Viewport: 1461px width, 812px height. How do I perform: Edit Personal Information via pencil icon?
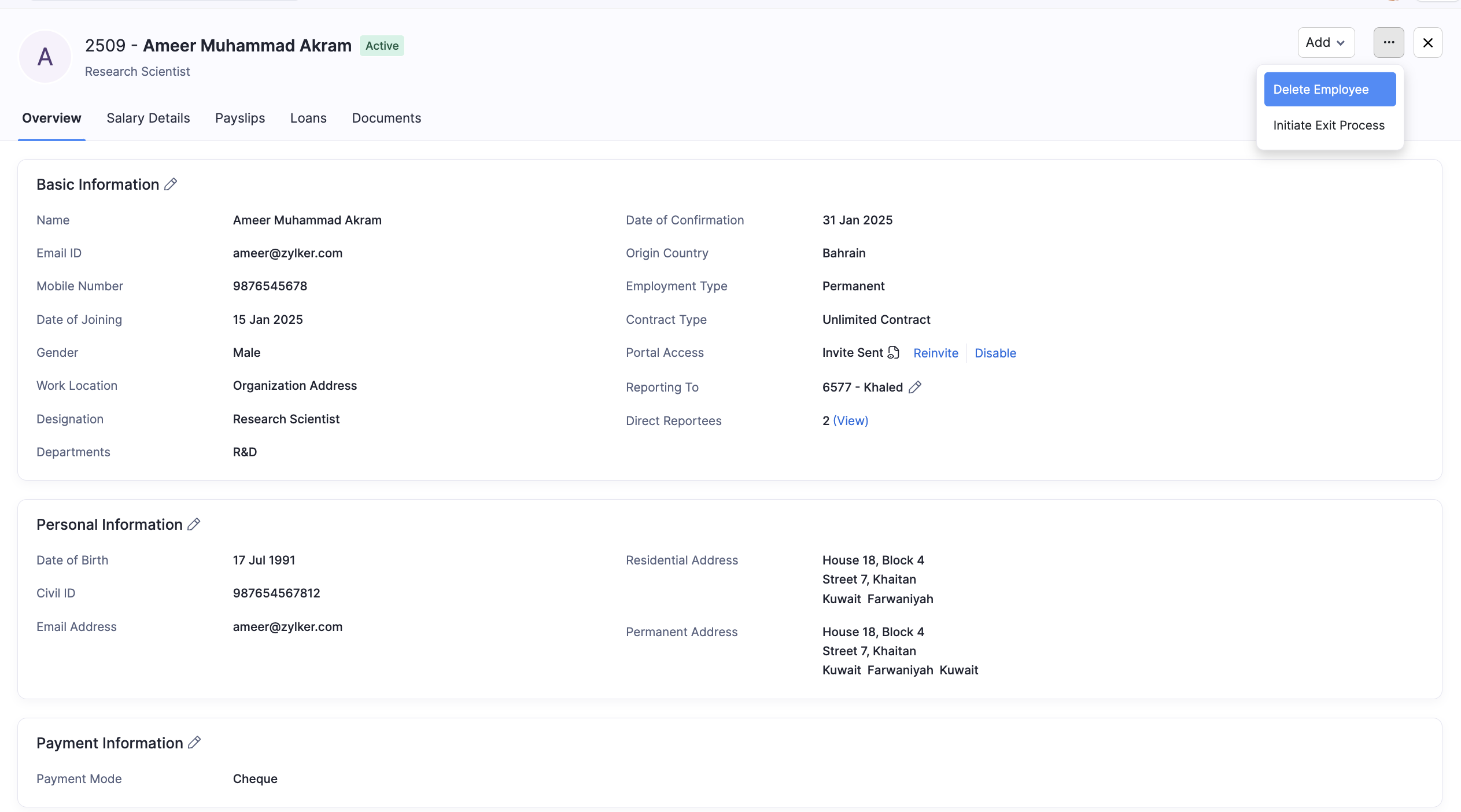[x=194, y=525]
